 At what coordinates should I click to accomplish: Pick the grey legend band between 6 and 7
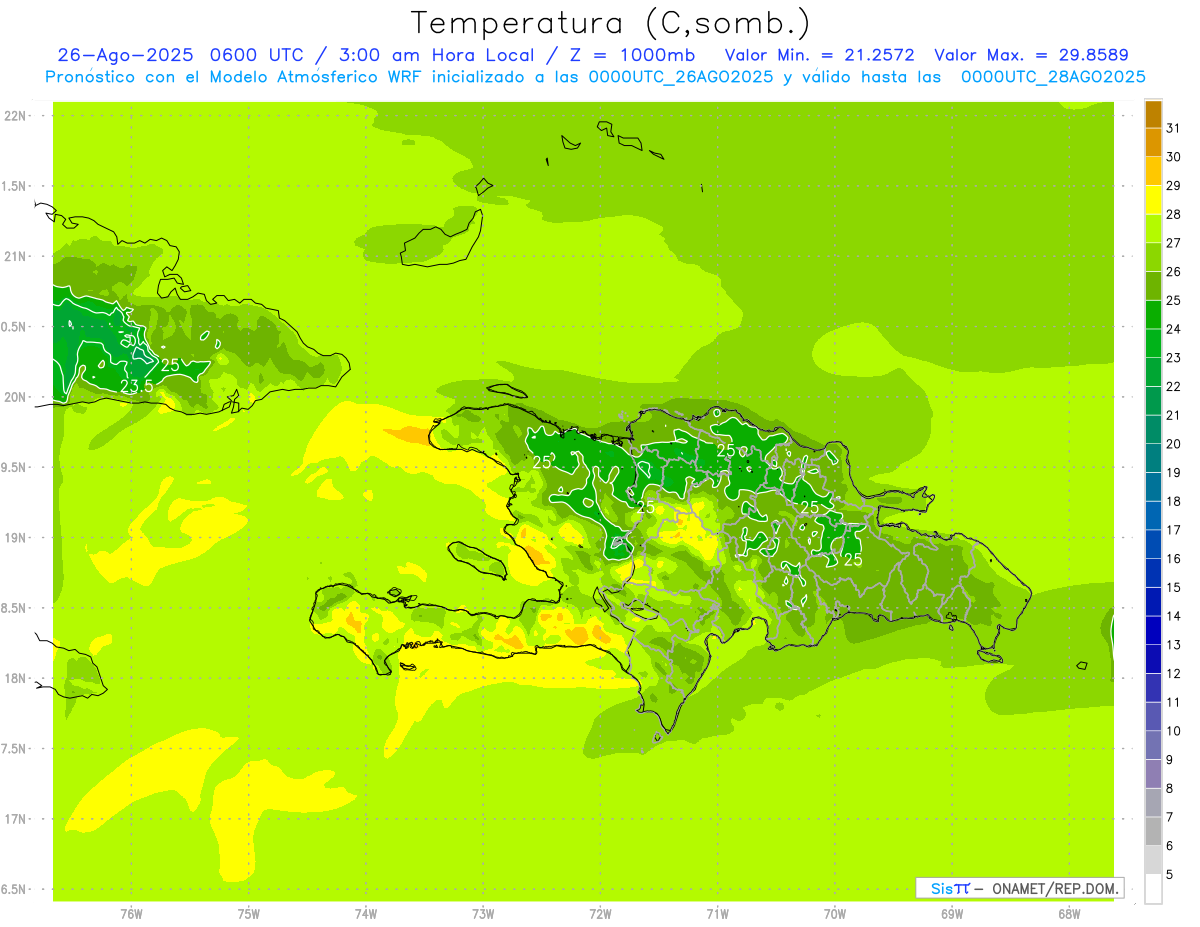point(1153,831)
